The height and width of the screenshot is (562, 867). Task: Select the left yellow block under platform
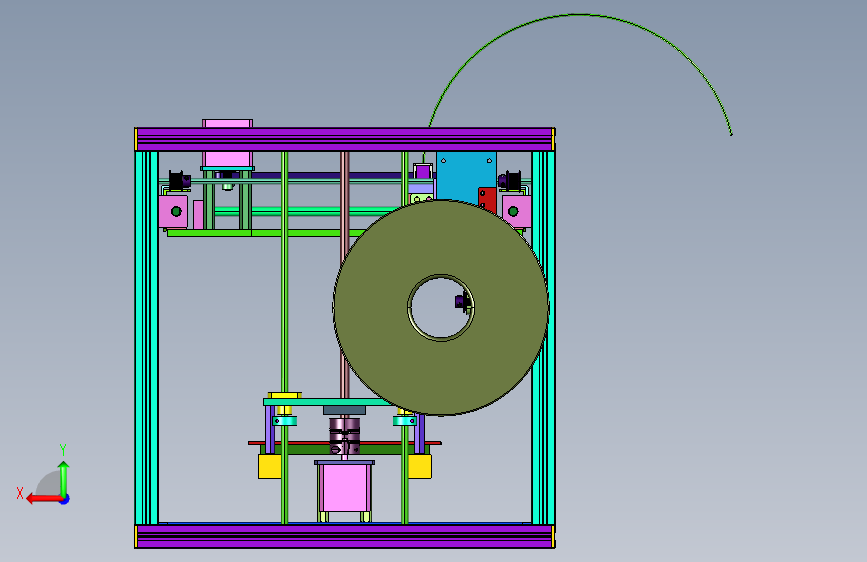point(270,466)
